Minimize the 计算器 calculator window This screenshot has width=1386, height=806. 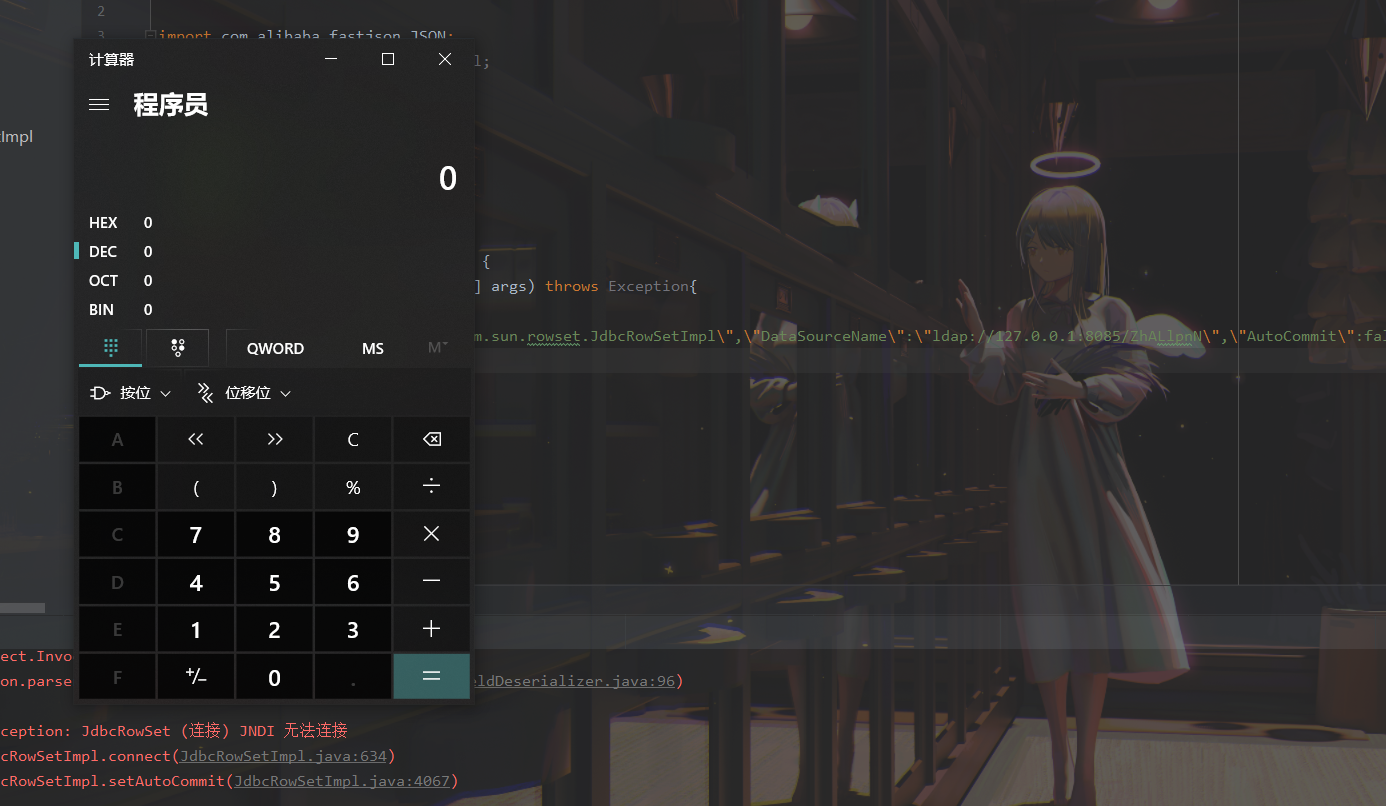coord(331,59)
